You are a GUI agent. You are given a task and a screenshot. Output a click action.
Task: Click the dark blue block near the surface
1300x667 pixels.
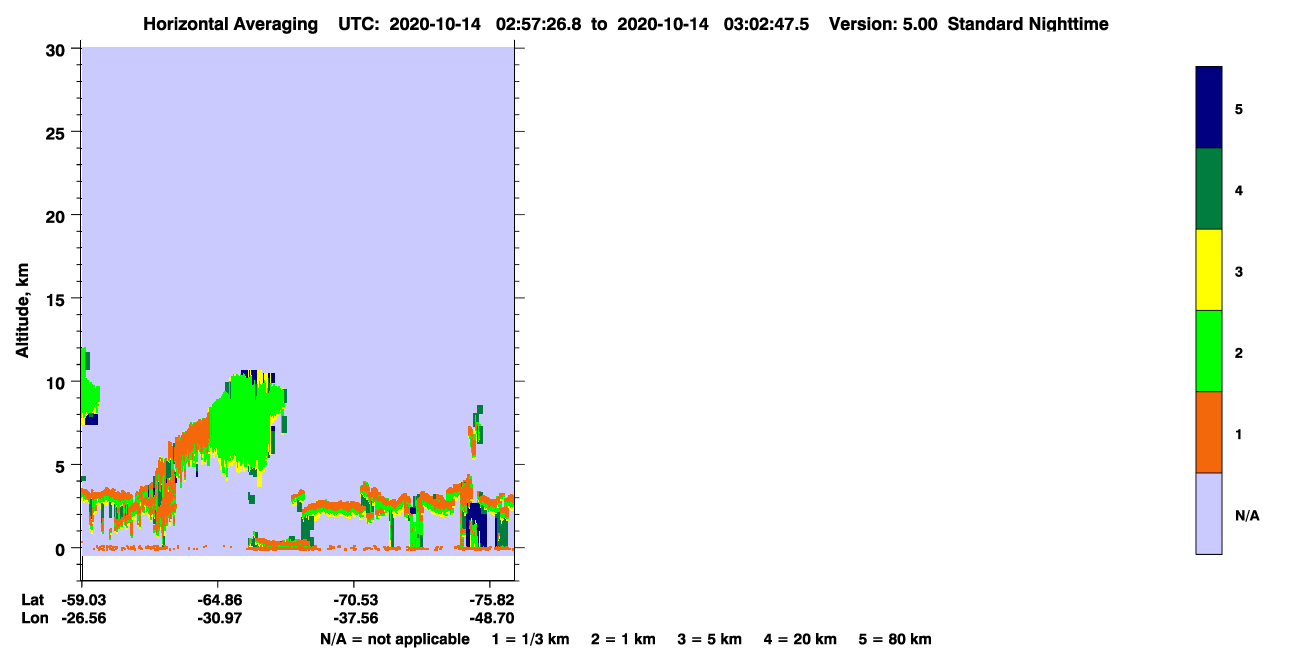pos(479,525)
